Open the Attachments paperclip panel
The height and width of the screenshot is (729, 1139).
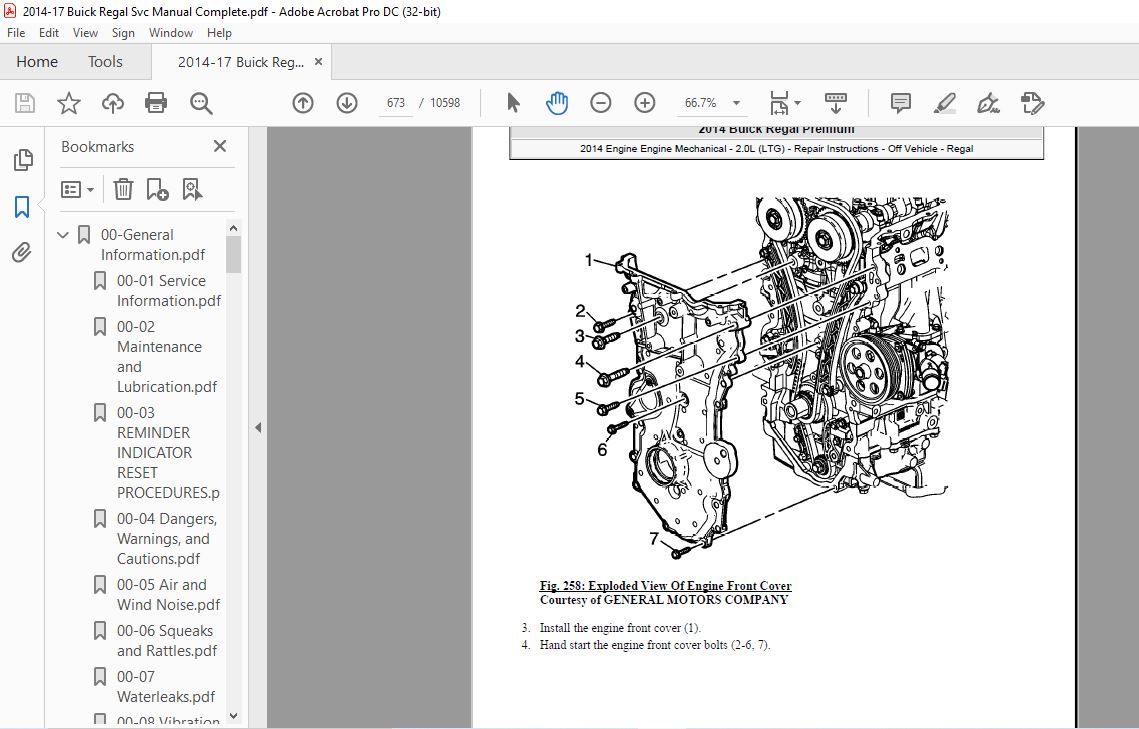22,253
